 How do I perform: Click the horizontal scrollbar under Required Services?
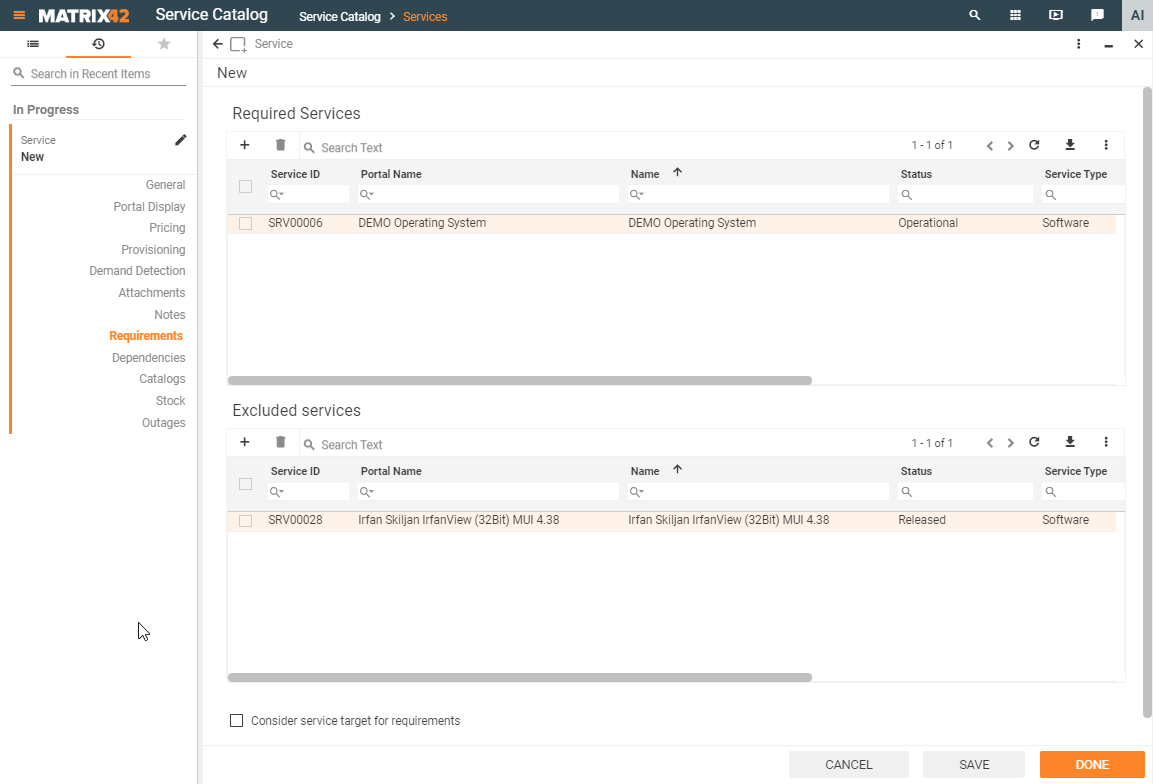pos(520,380)
